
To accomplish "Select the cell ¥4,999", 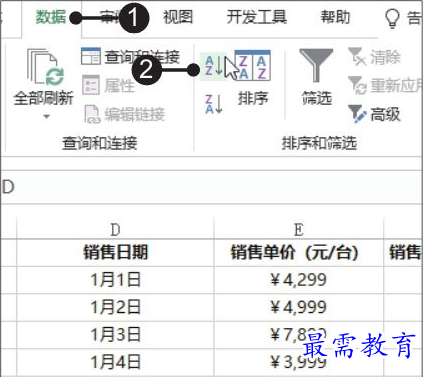I will pos(299,307).
